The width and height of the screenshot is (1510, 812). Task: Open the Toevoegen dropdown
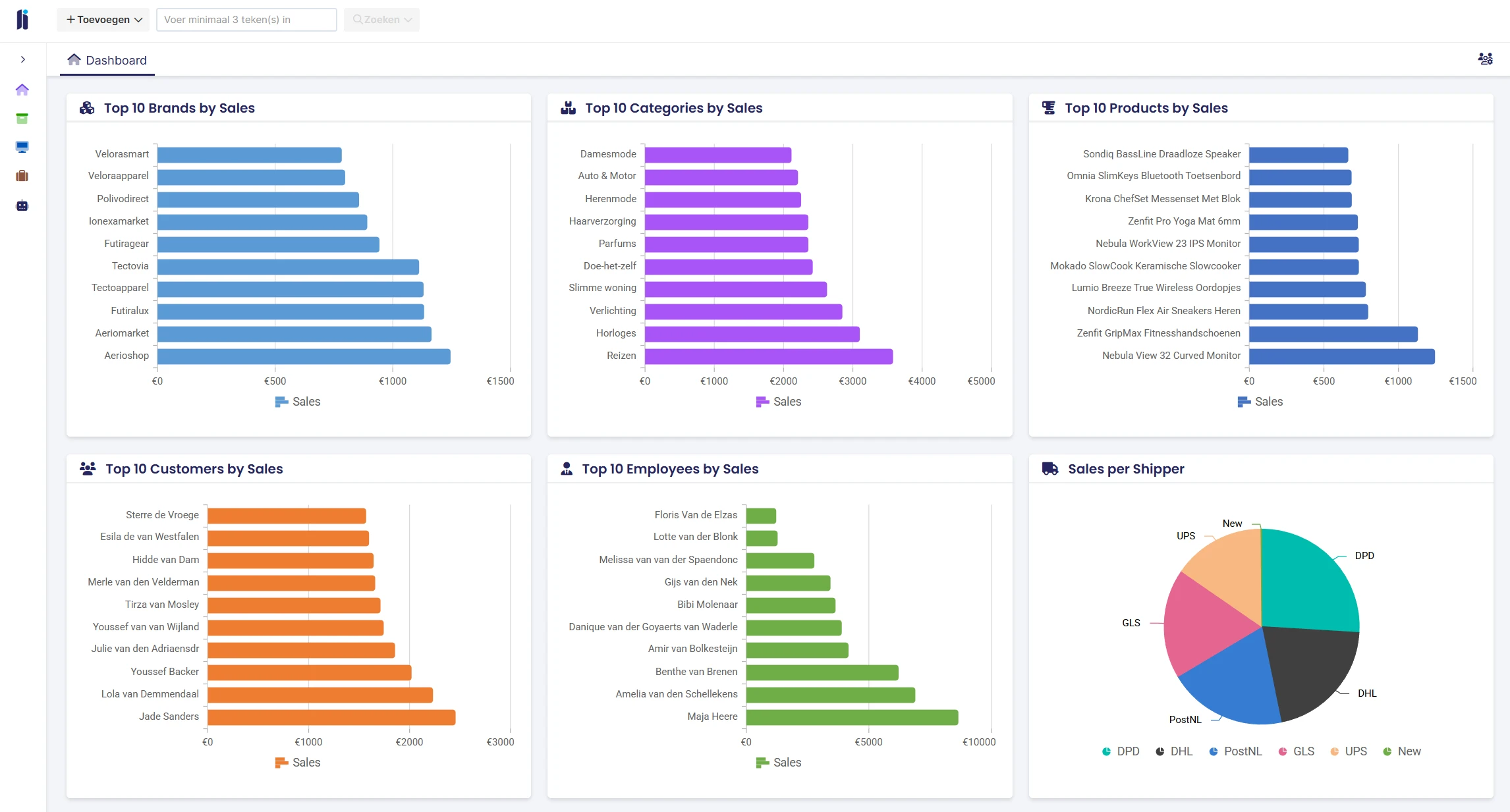pyautogui.click(x=103, y=20)
